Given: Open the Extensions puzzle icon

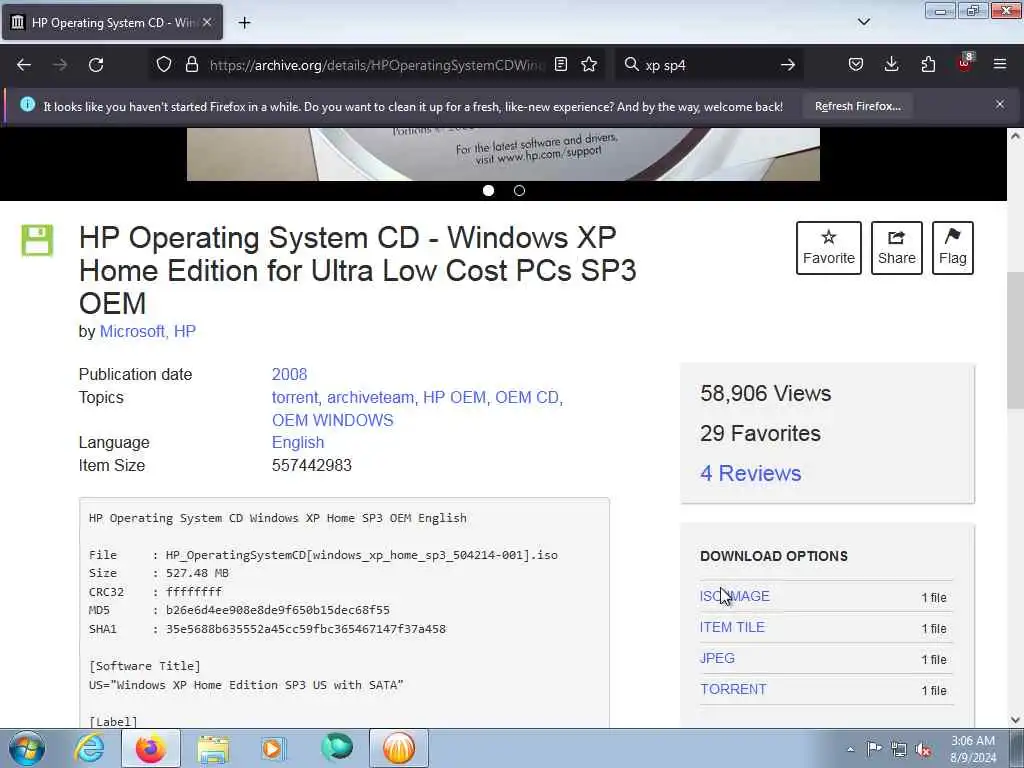Looking at the screenshot, I should (928, 65).
